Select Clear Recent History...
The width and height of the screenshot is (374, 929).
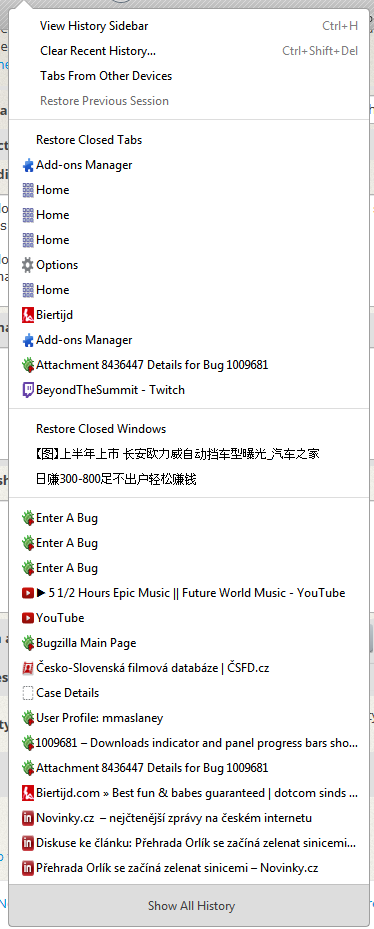point(188,51)
